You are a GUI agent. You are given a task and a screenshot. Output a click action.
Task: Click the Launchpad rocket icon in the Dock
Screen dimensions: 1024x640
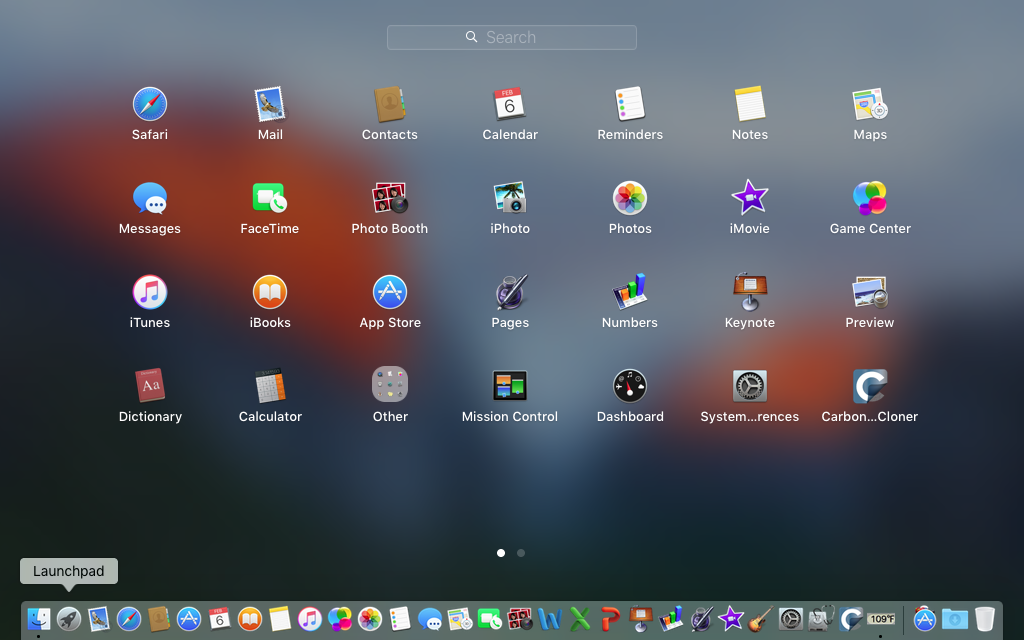point(69,619)
